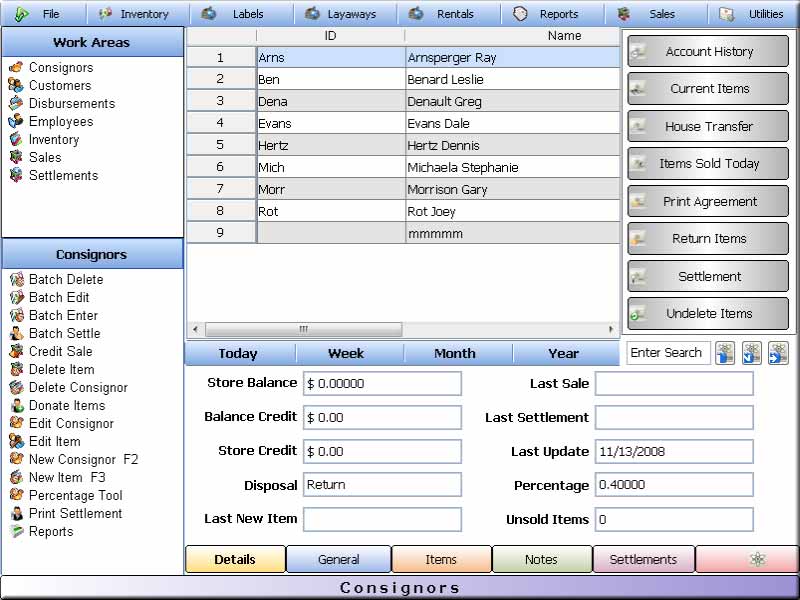Click the Disbursements icon in Work Areas
Viewport: 800px width, 600px height.
click(x=16, y=103)
